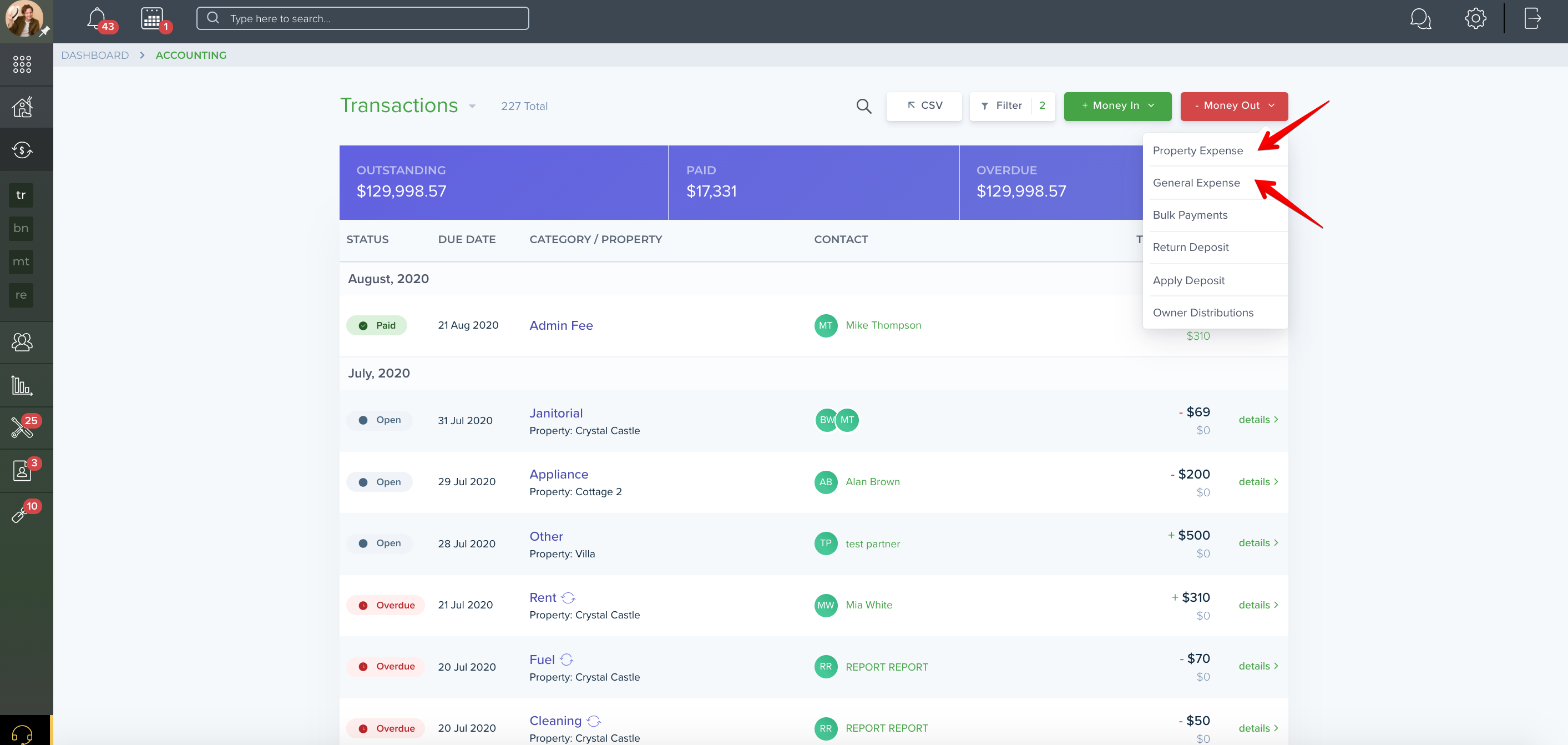Viewport: 1568px width, 745px height.
Task: Open the sidebar icon with badge 10
Action: coord(19,515)
